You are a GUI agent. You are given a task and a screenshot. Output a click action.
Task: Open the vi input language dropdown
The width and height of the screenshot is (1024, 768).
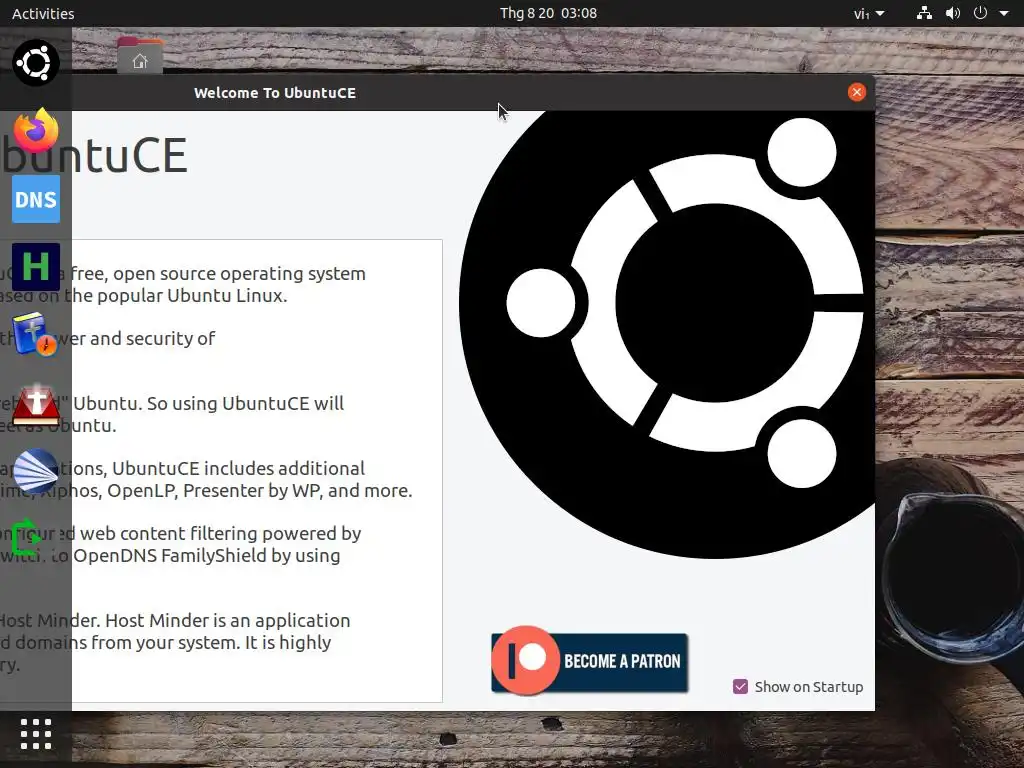click(x=869, y=13)
